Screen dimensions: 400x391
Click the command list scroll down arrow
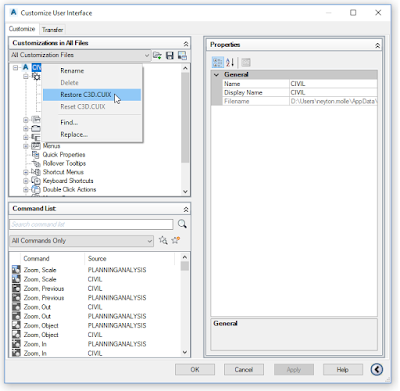coord(185,352)
